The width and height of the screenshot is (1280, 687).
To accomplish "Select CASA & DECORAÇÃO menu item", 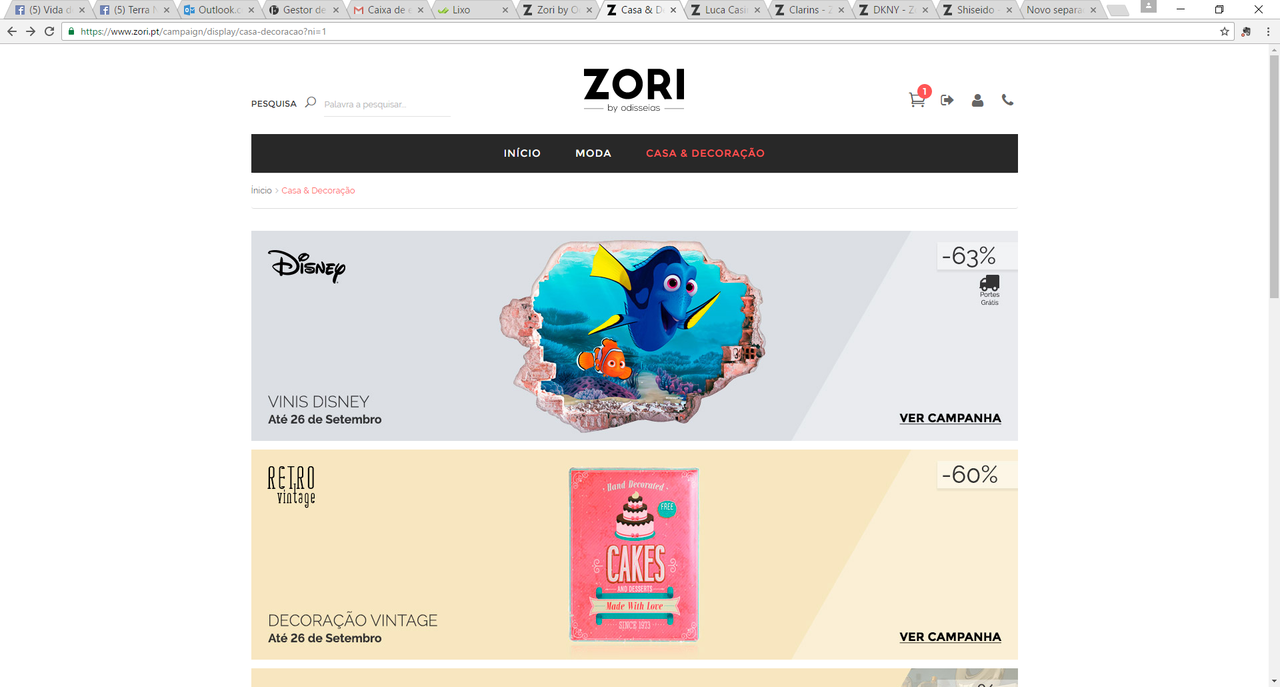I will point(705,153).
